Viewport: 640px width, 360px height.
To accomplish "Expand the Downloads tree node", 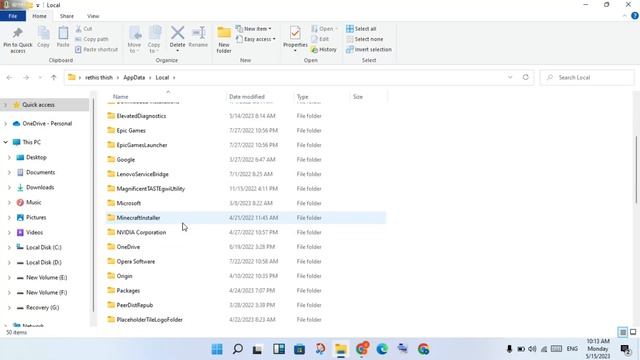I will tap(9, 188).
